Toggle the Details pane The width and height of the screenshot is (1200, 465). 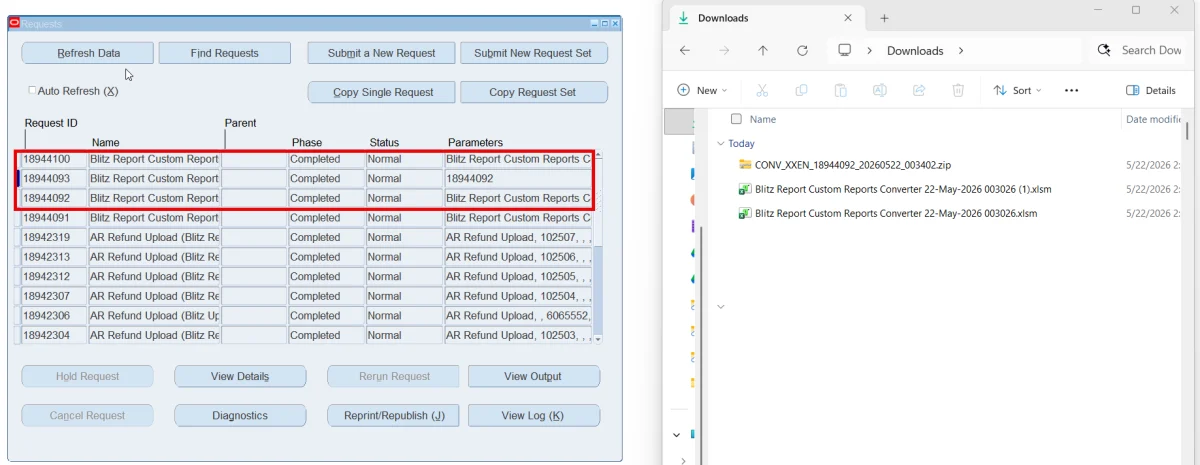[x=1151, y=90]
